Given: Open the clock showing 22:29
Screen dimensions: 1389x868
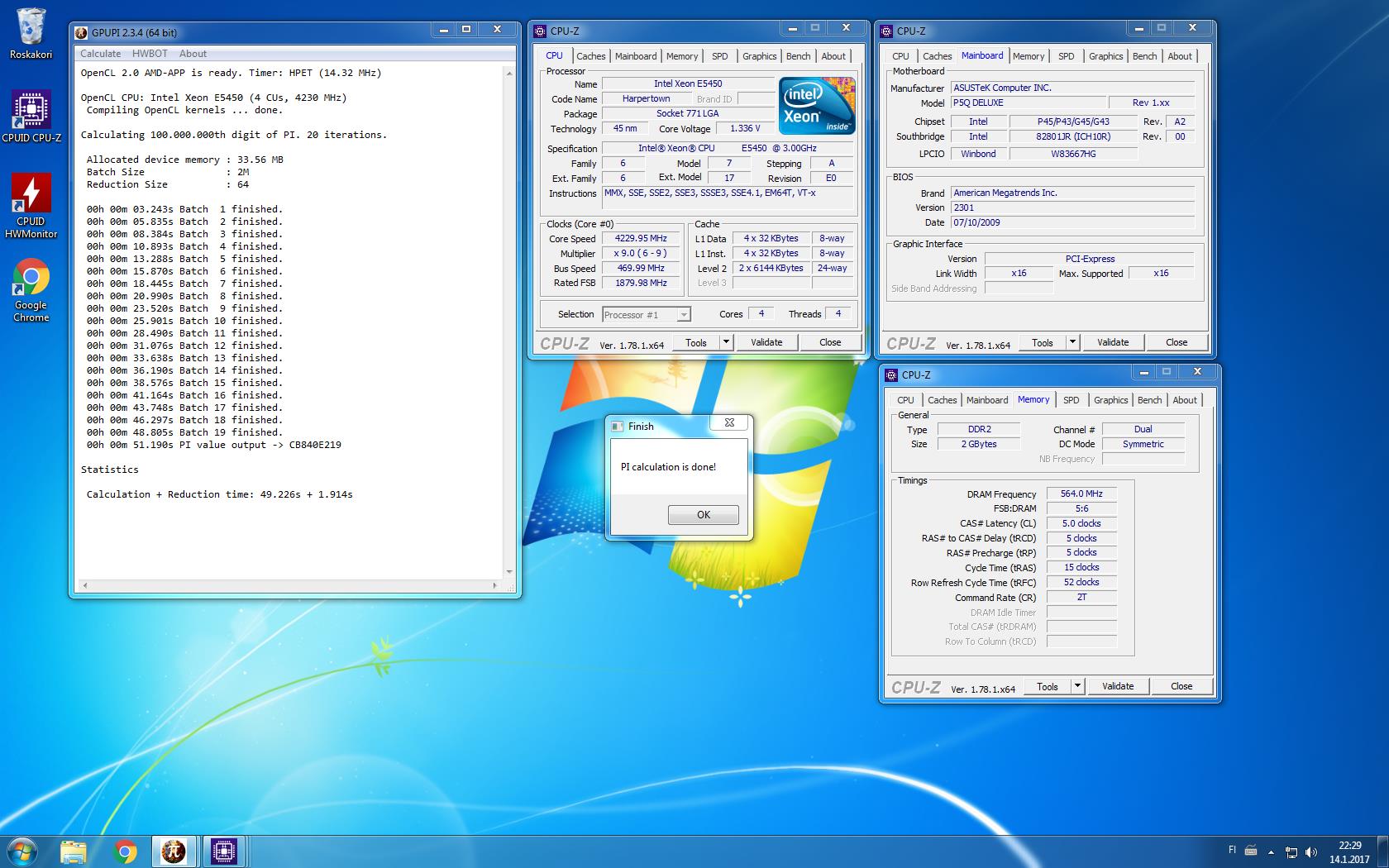Looking at the screenshot, I should coord(1349,852).
